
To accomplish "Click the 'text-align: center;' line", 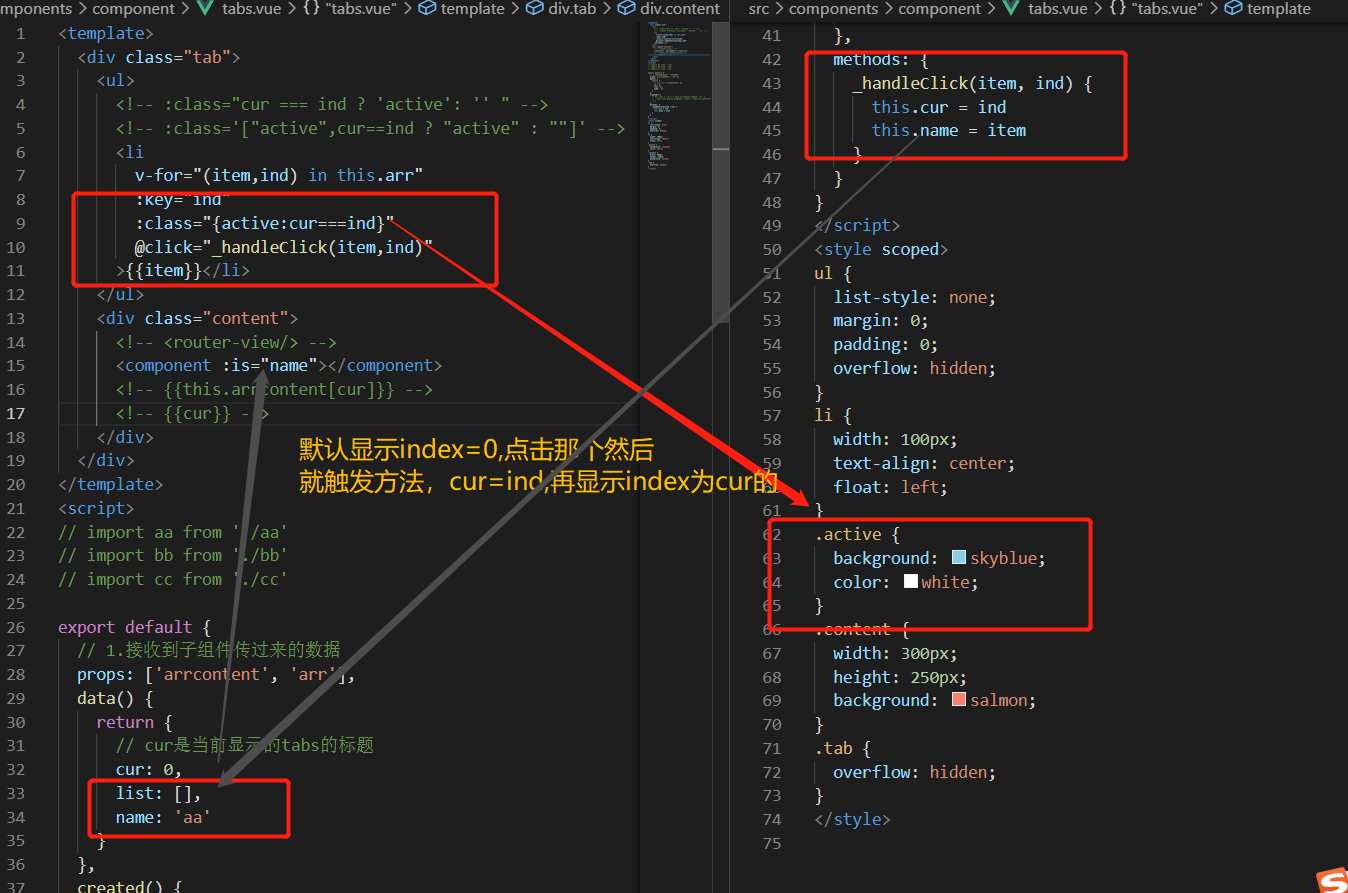I will coord(924,463).
